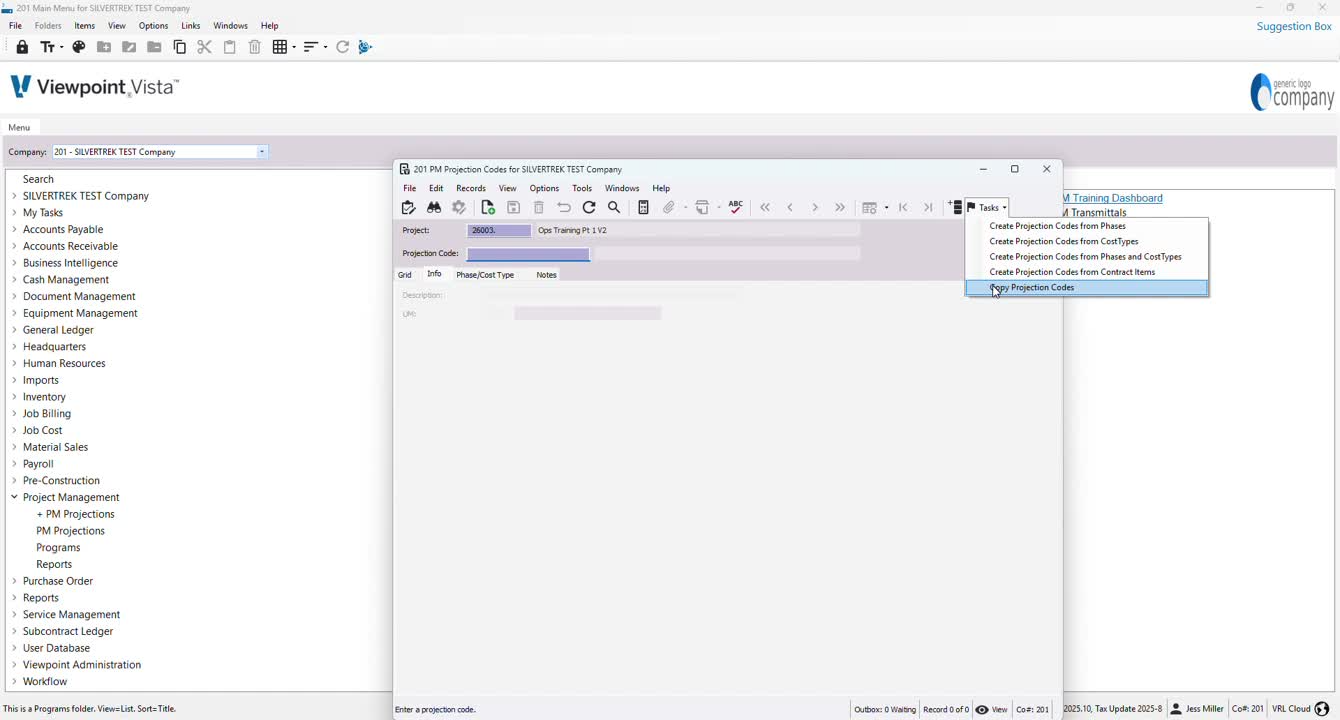Open the Training Dashboard link
1340x720 pixels.
coord(1113,198)
